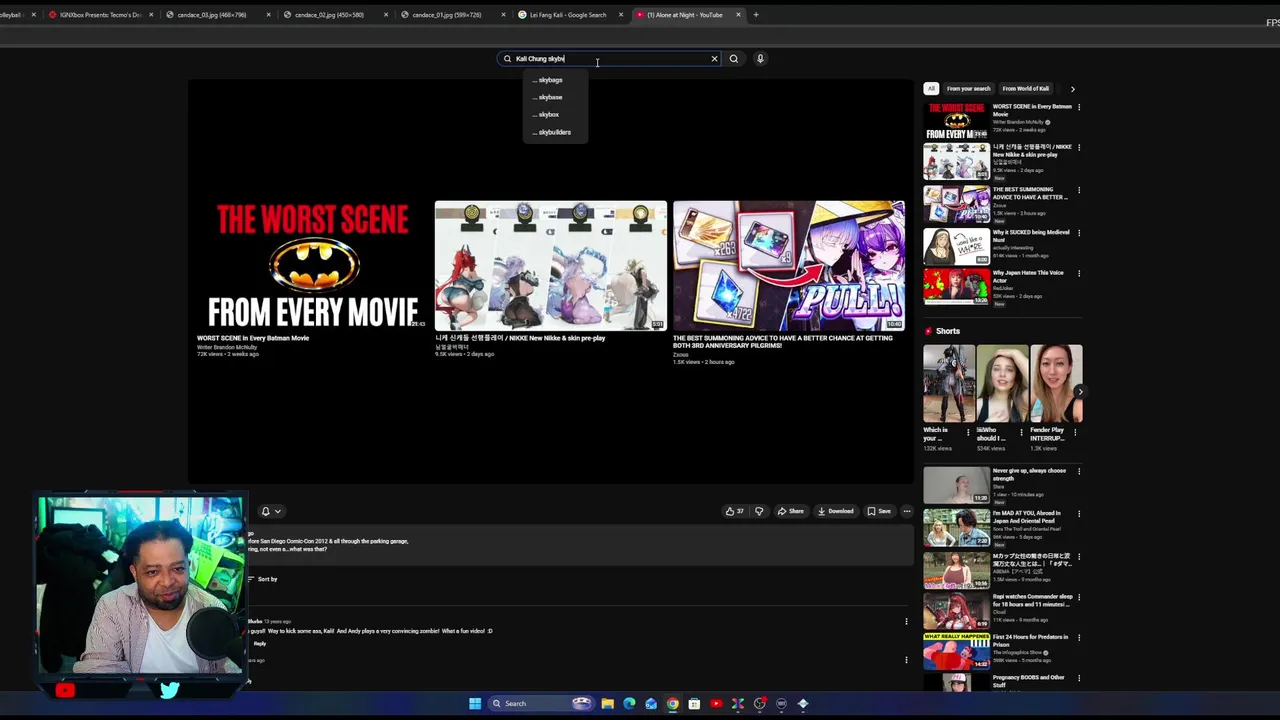The width and height of the screenshot is (1280, 720).
Task: Open options for I'm MAD AT YOU video
Action: (1078, 514)
